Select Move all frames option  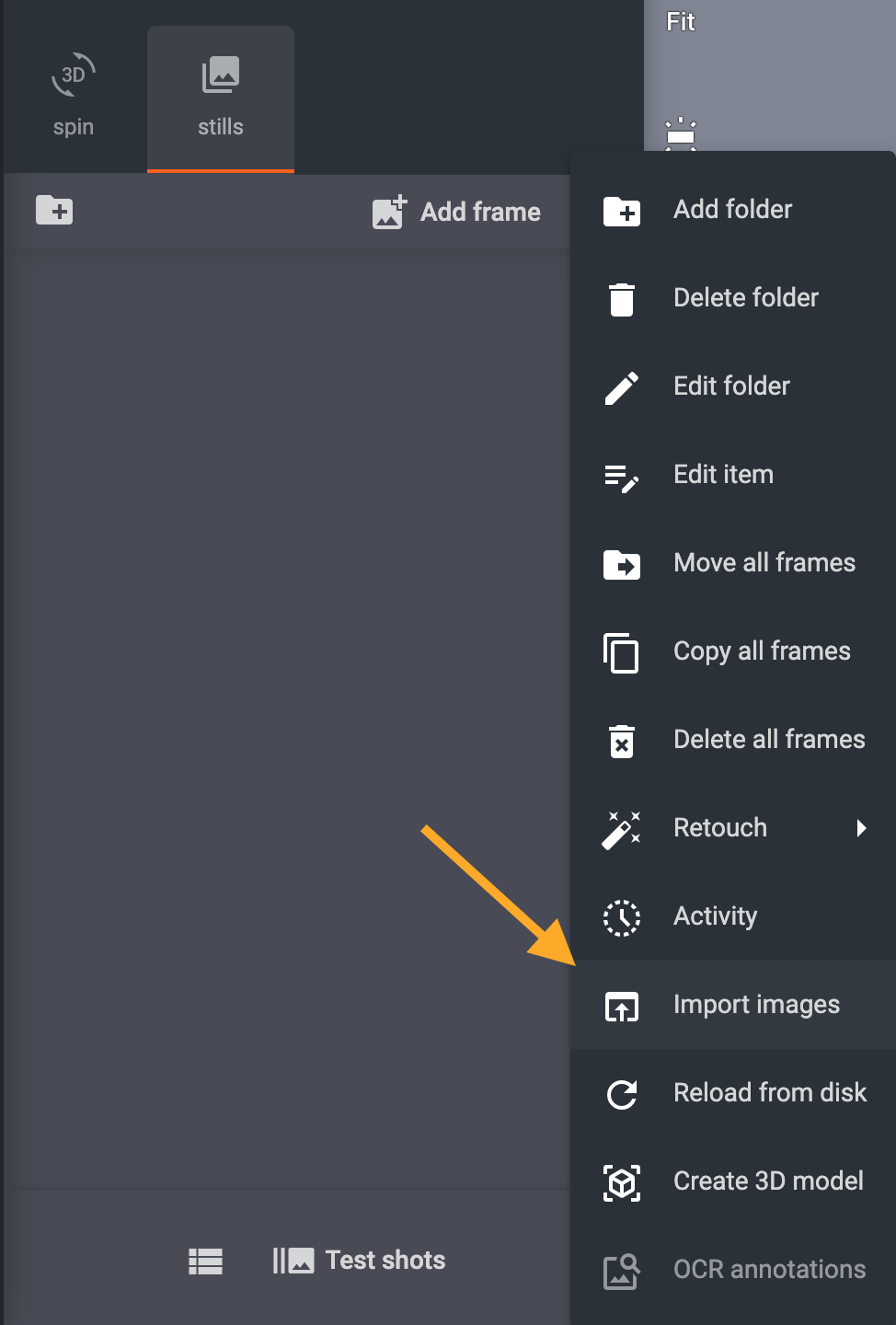pyautogui.click(x=764, y=563)
